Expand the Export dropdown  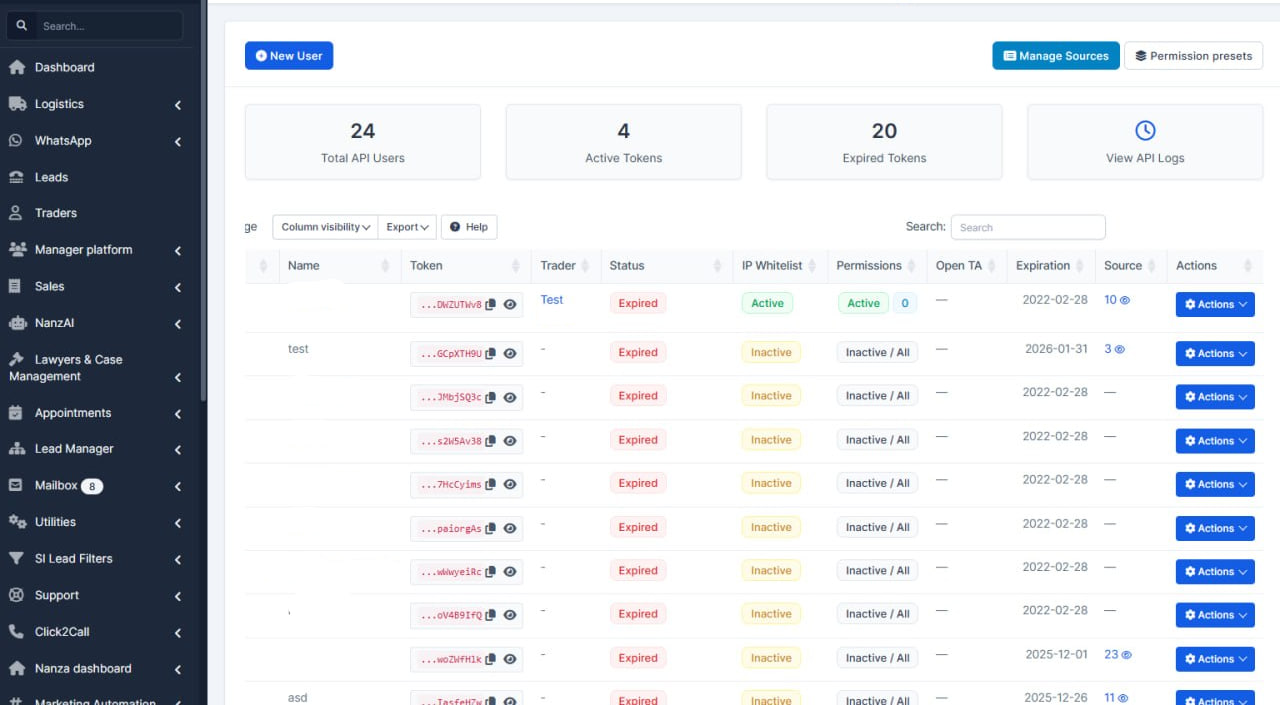pyautogui.click(x=407, y=227)
